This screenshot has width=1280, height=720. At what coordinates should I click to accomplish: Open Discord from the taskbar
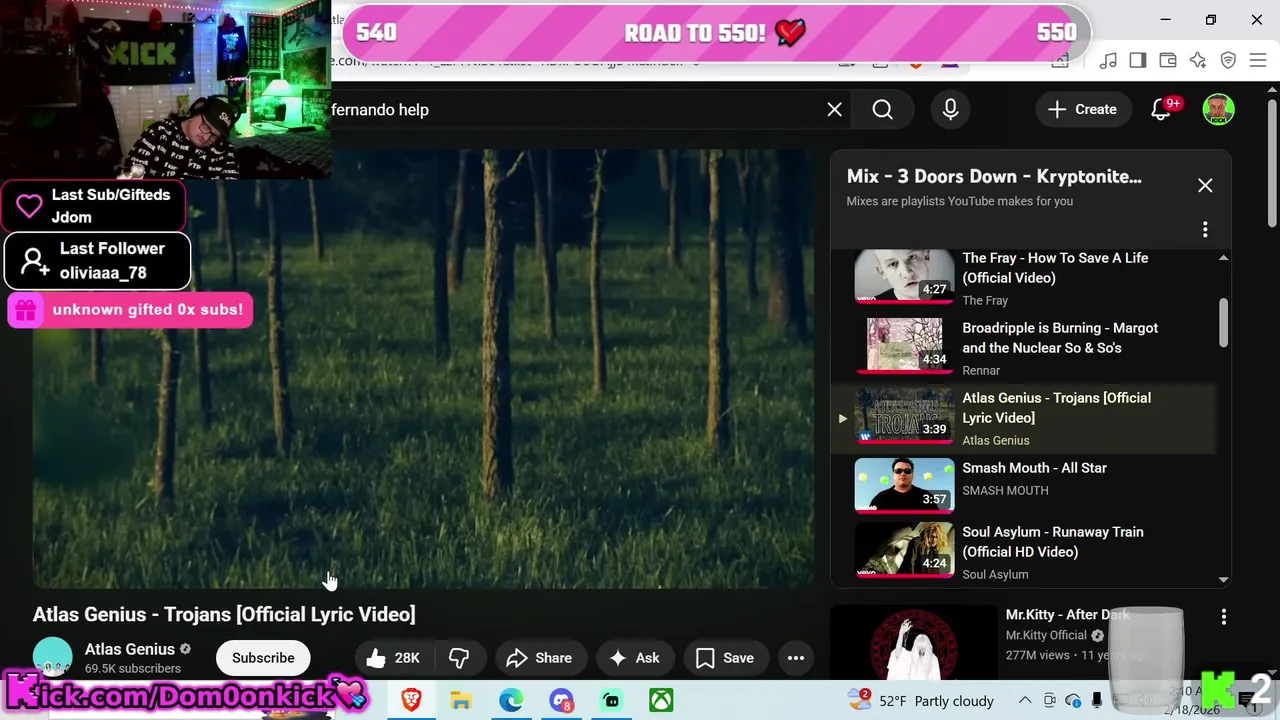point(561,700)
